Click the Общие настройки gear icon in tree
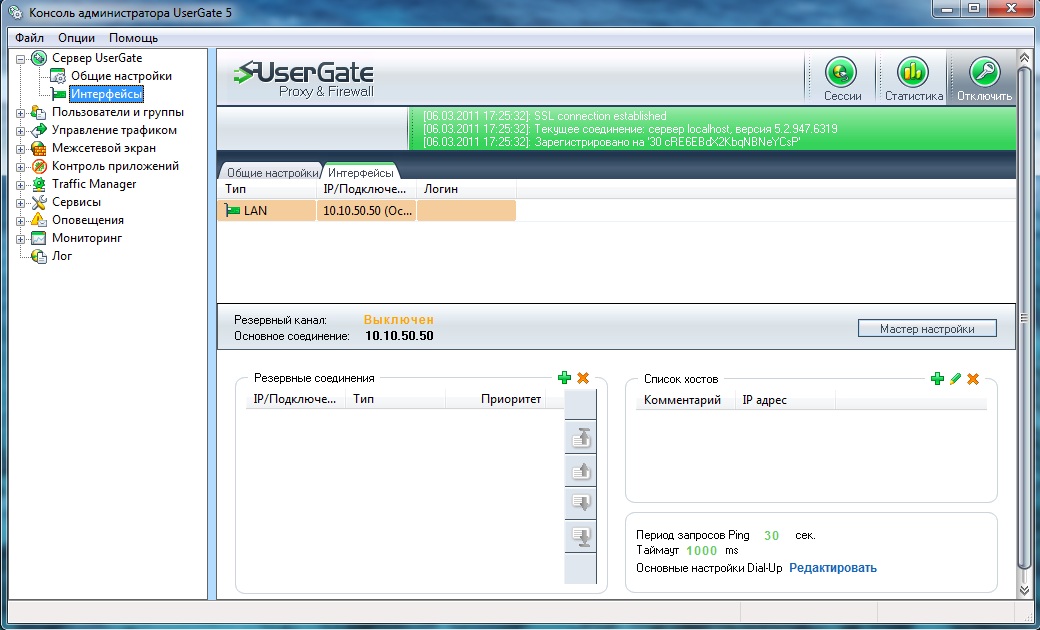The width and height of the screenshot is (1040, 630). [x=58, y=76]
